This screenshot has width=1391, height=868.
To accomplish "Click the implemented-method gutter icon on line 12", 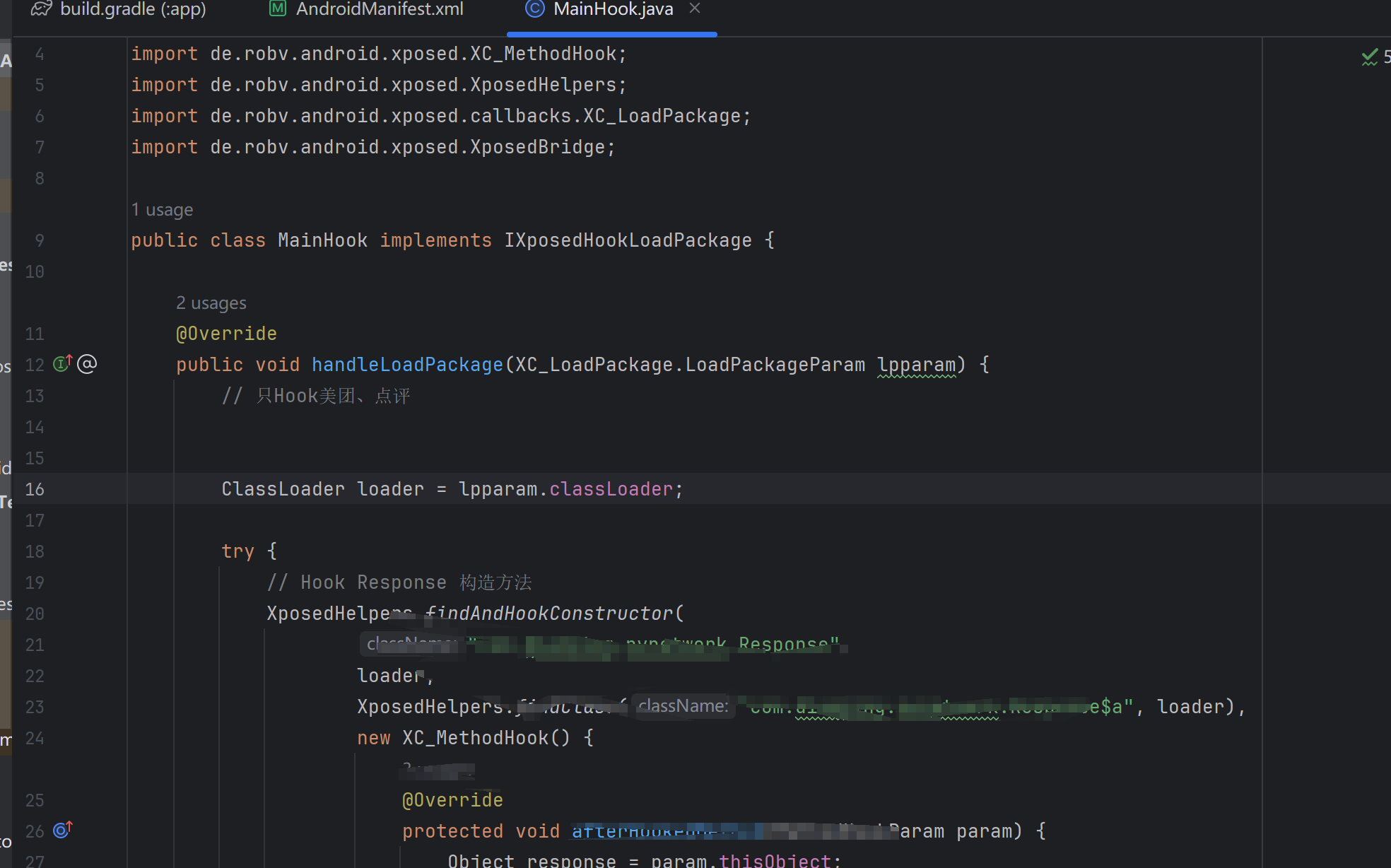I will [x=62, y=363].
